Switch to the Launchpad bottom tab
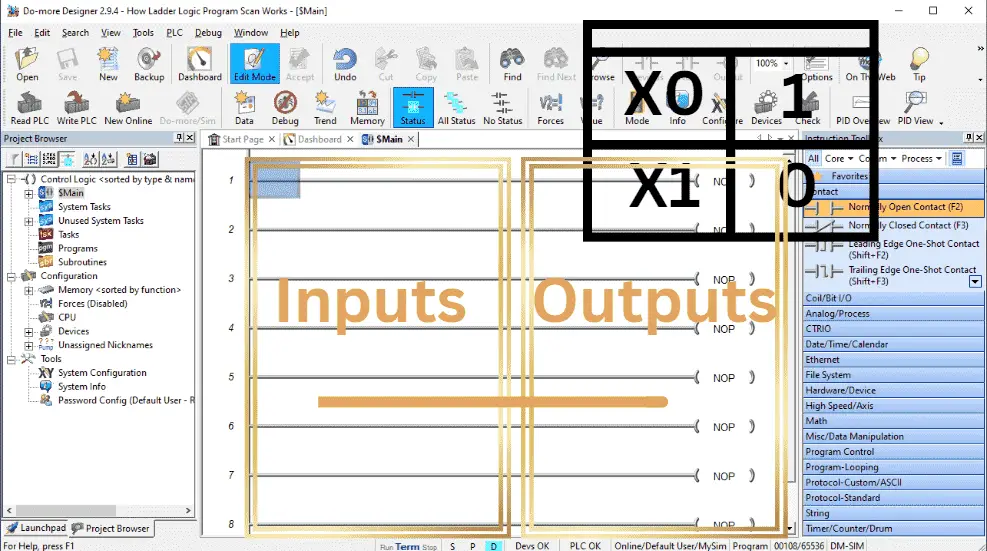Viewport: 987px width, 551px height. [x=35, y=528]
